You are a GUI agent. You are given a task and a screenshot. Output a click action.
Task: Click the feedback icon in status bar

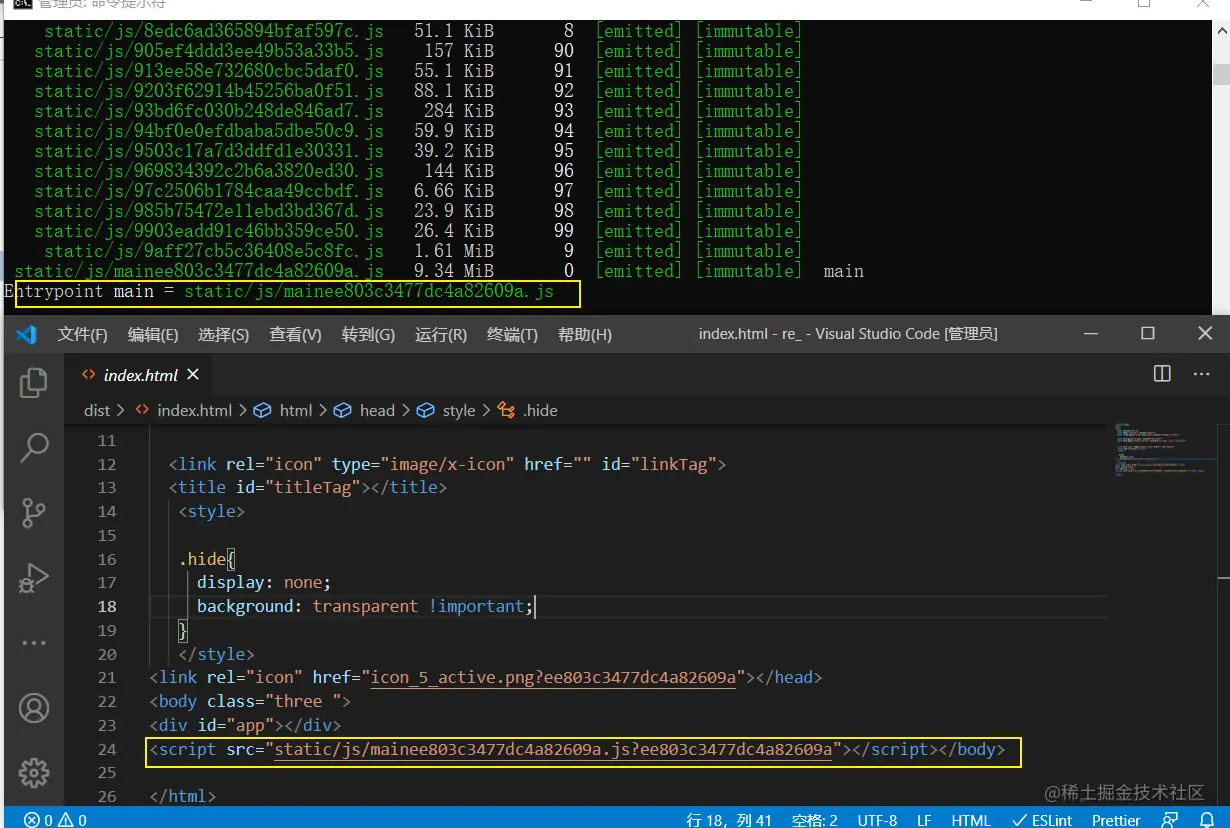click(x=1168, y=819)
